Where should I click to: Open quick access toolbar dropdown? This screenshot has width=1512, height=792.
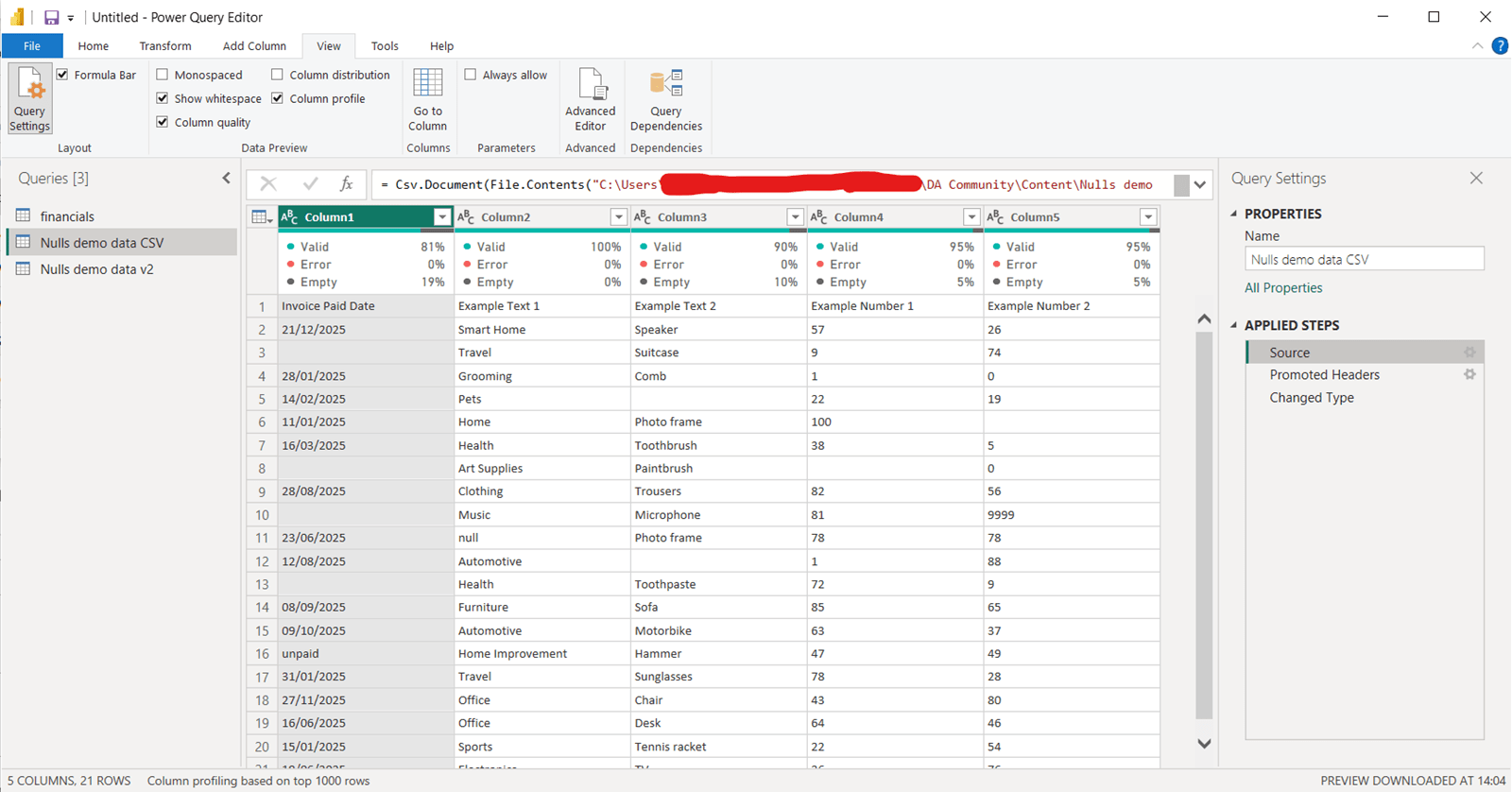coord(71,18)
